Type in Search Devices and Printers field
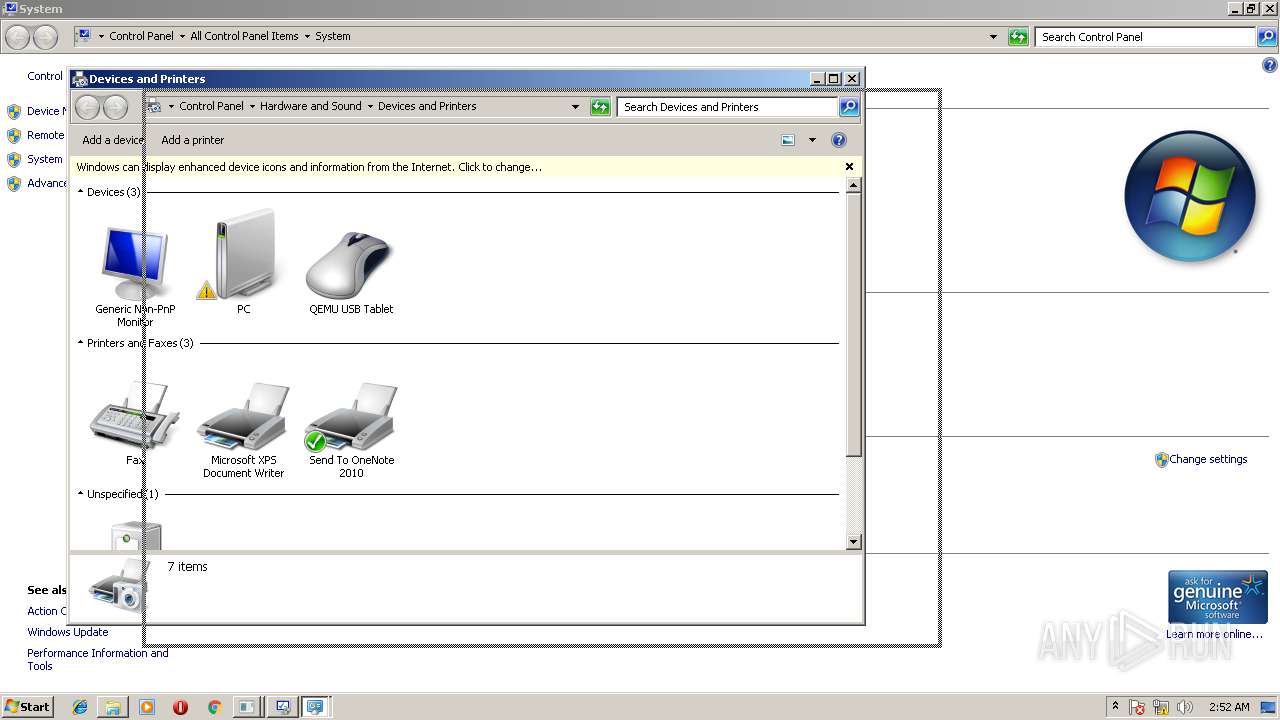Image resolution: width=1280 pixels, height=720 pixels. (x=727, y=107)
